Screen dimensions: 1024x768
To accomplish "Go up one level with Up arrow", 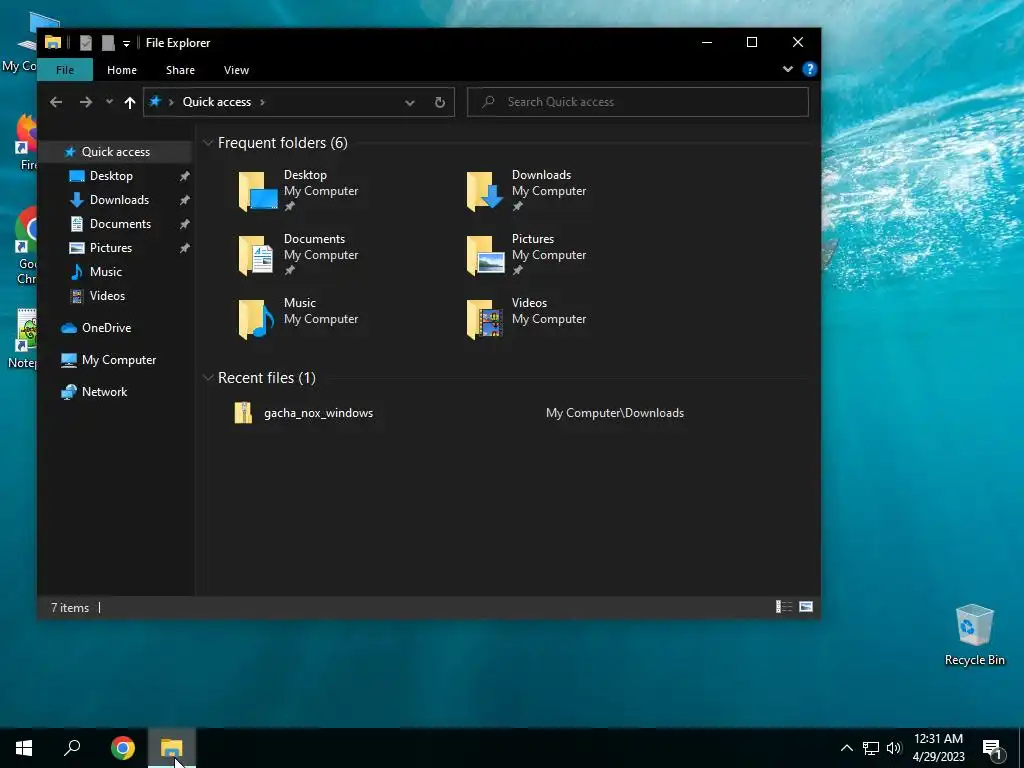I will tap(129, 103).
